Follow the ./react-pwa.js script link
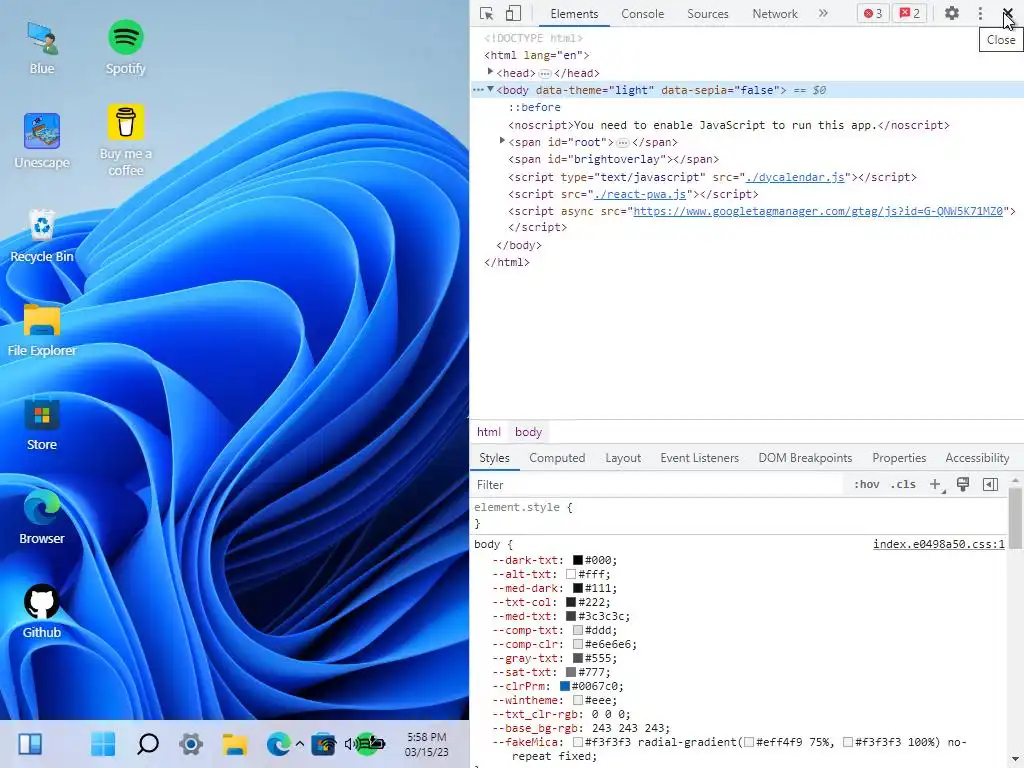 pos(640,194)
